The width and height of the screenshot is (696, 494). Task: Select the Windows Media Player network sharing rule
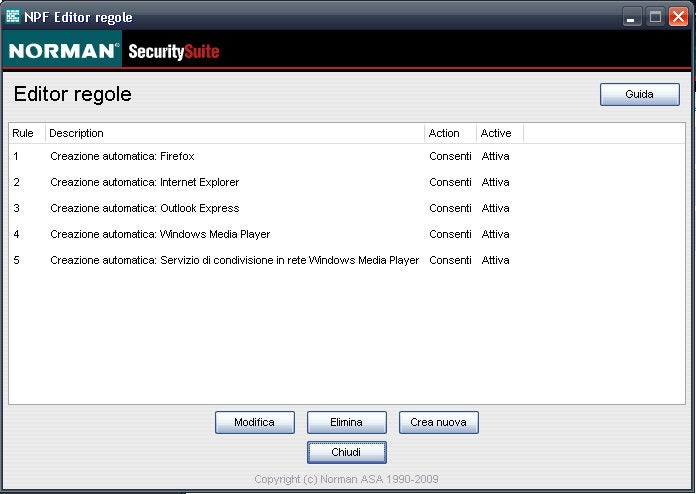234,260
